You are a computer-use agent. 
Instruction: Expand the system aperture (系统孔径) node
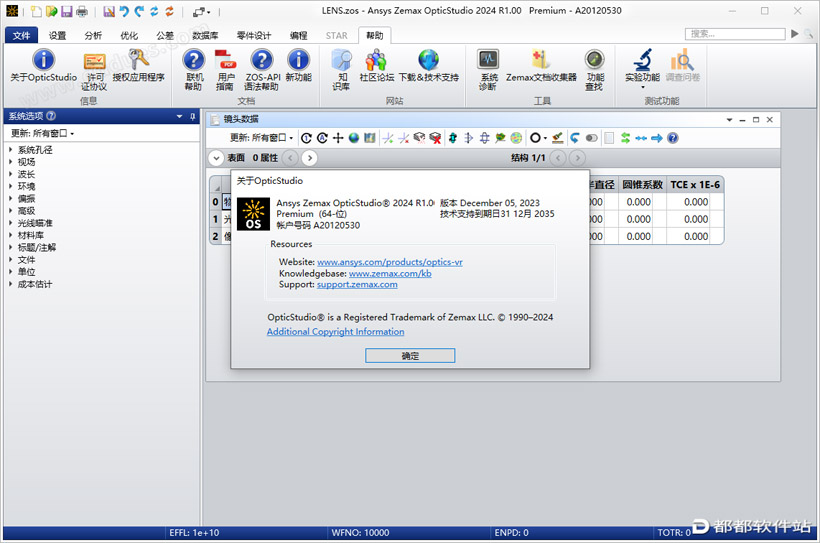[x=10, y=150]
